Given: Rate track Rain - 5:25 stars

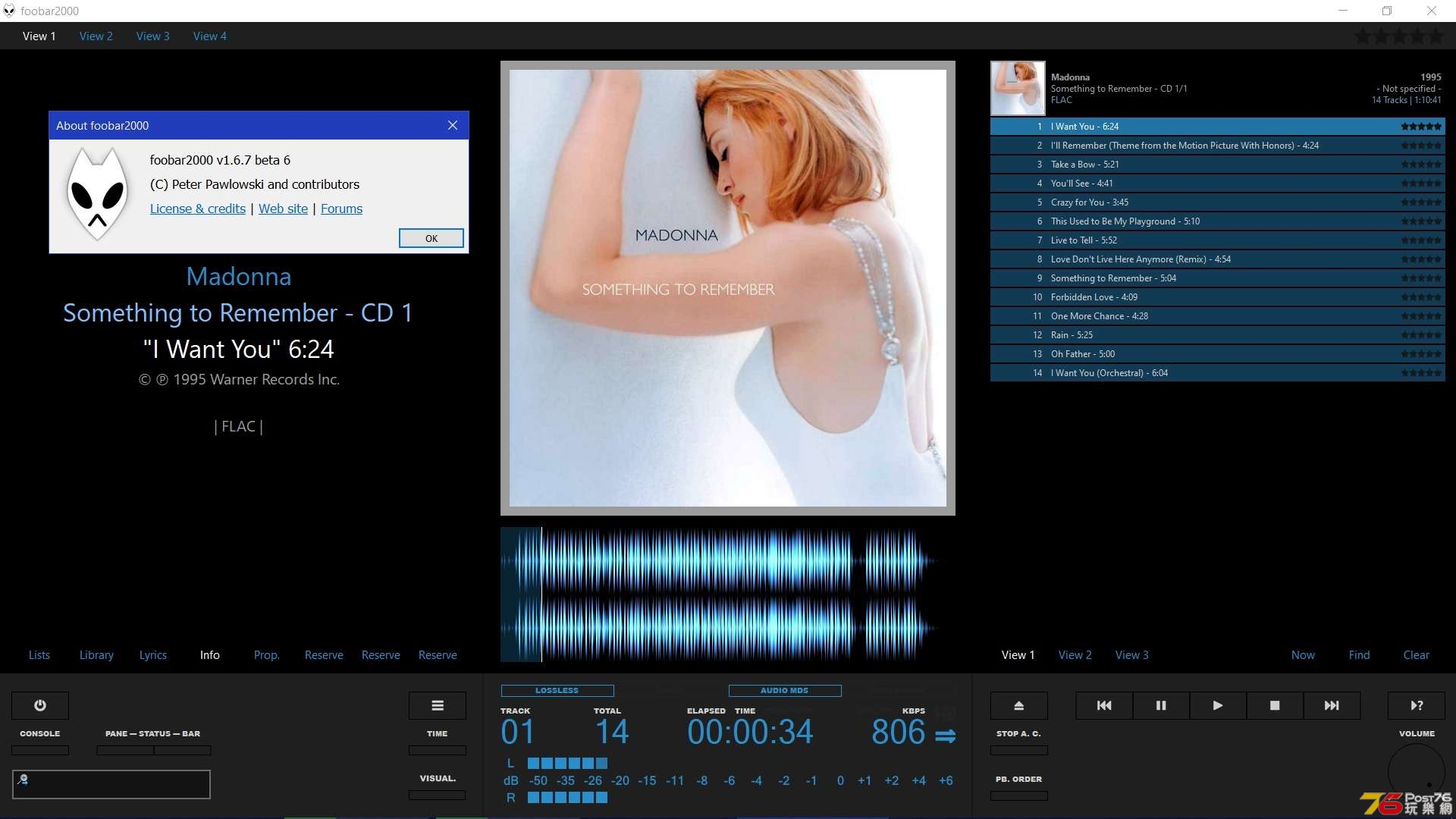Looking at the screenshot, I should pyautogui.click(x=1421, y=335).
